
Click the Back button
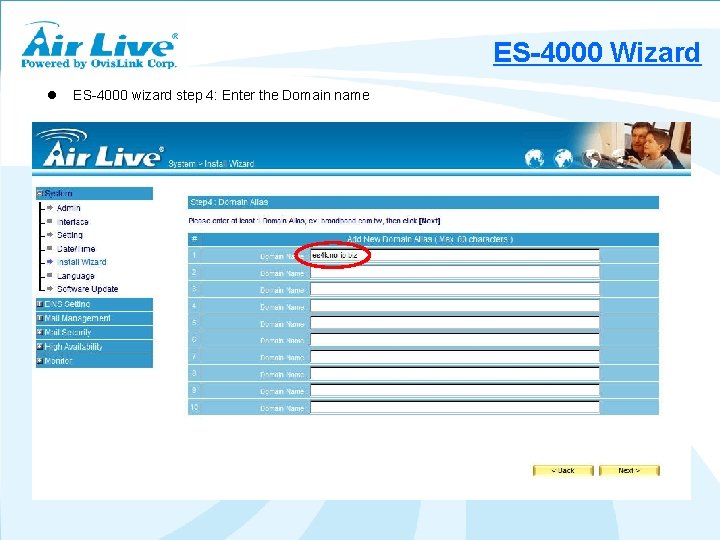pos(563,470)
